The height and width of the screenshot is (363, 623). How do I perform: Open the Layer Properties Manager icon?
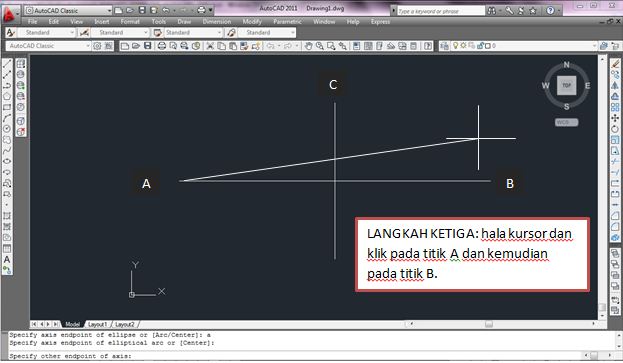tap(444, 46)
